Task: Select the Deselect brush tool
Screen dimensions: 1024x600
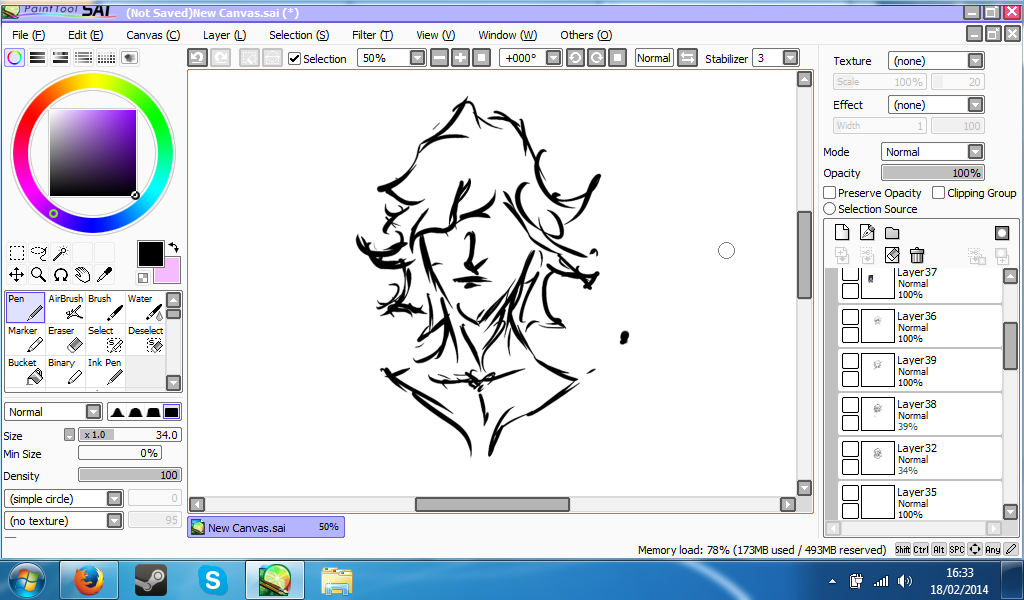Action: pyautogui.click(x=145, y=339)
